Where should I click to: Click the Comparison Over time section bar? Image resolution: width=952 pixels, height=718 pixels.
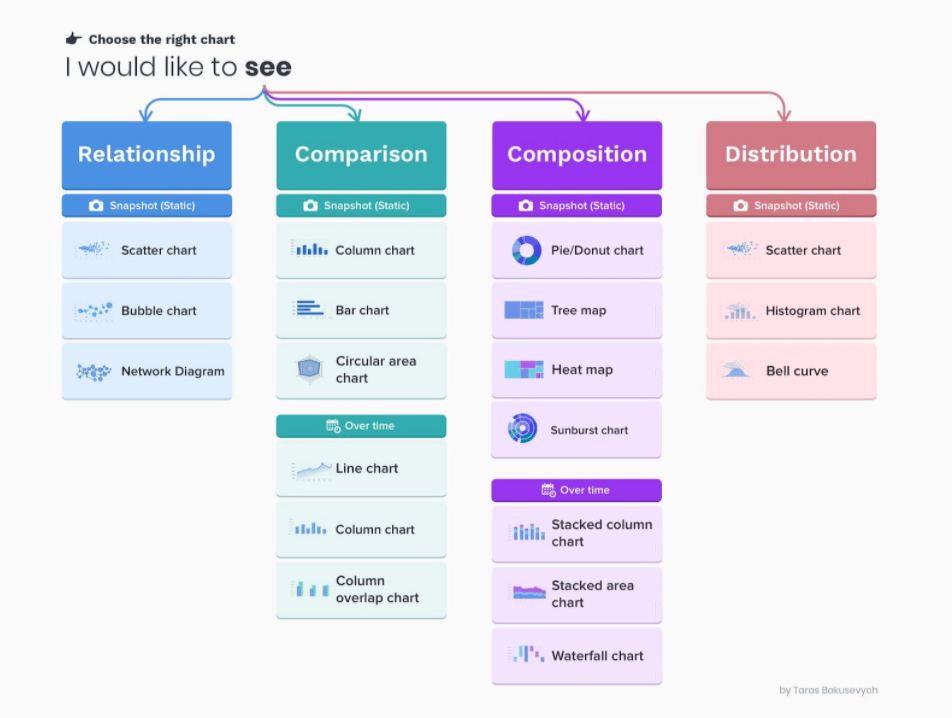[361, 426]
